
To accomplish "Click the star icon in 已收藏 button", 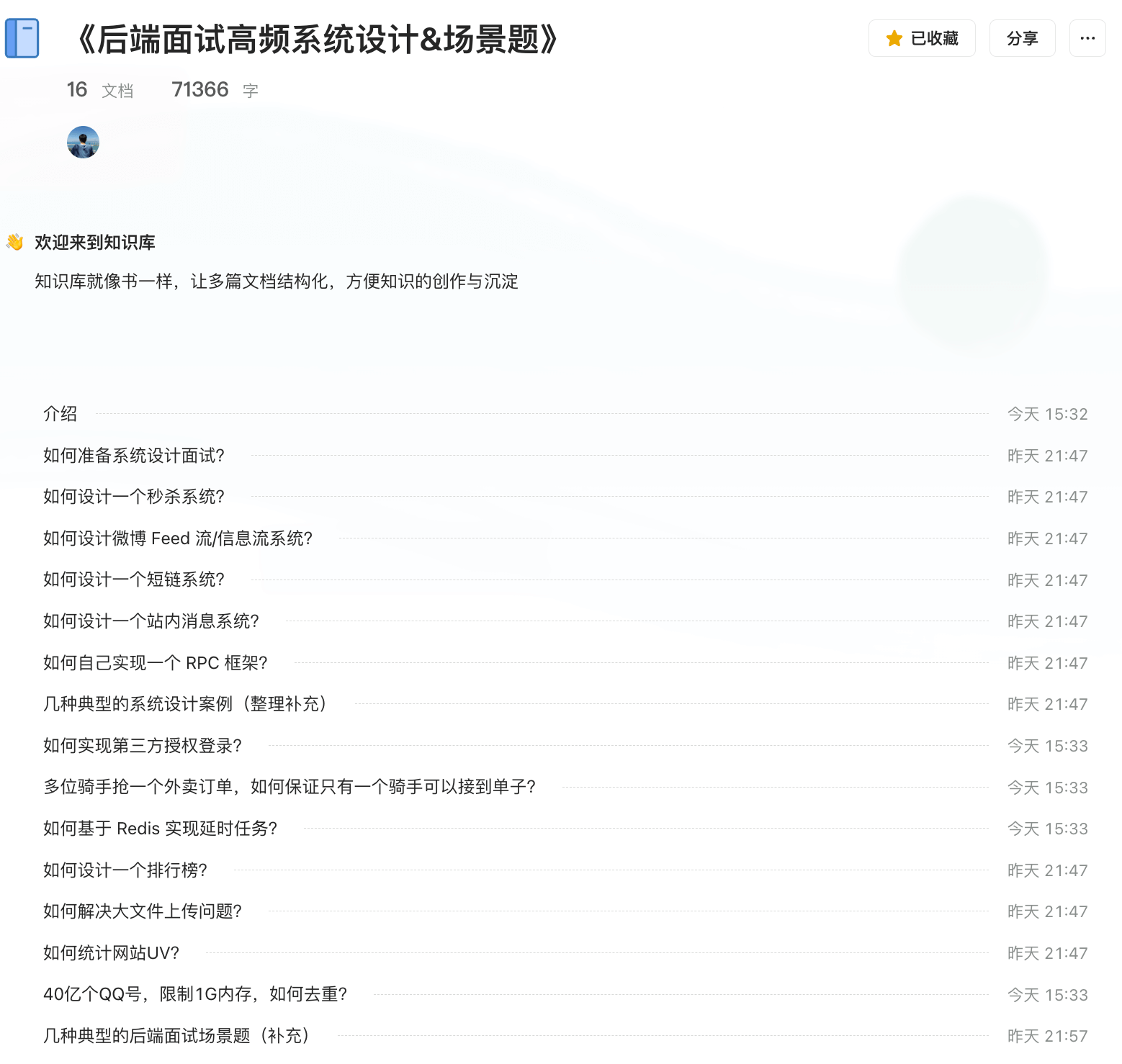I will (894, 39).
